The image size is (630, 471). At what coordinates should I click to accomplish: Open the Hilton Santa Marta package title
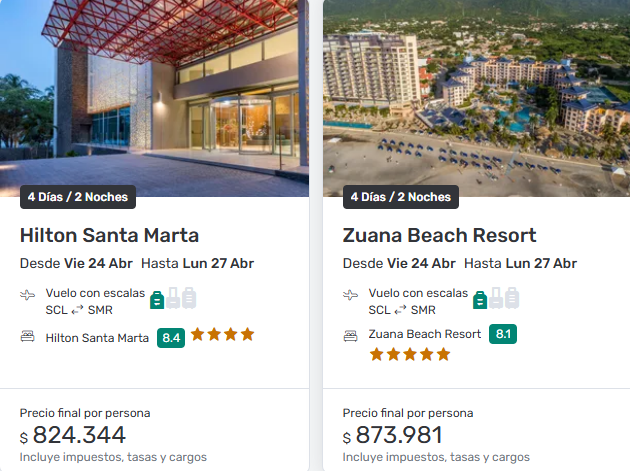pyautogui.click(x=109, y=236)
